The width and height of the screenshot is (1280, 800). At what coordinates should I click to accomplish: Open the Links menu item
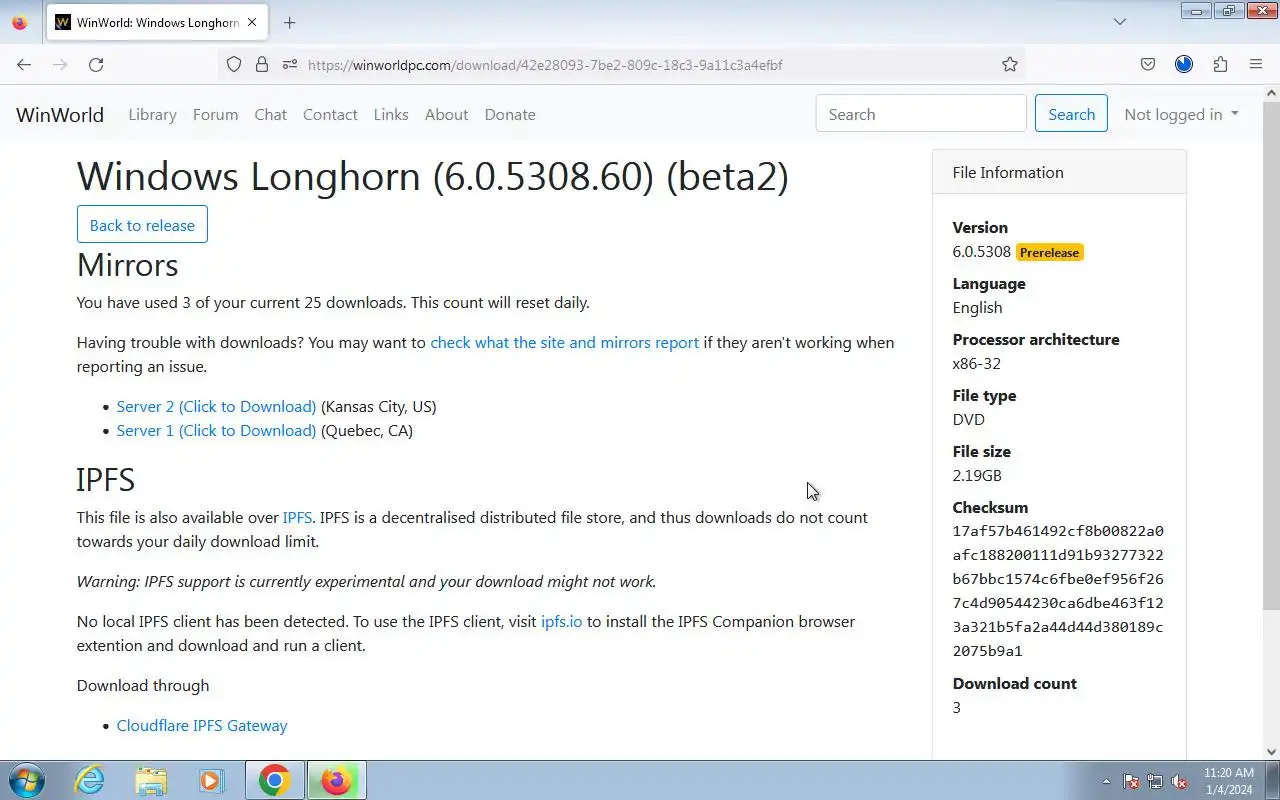391,114
